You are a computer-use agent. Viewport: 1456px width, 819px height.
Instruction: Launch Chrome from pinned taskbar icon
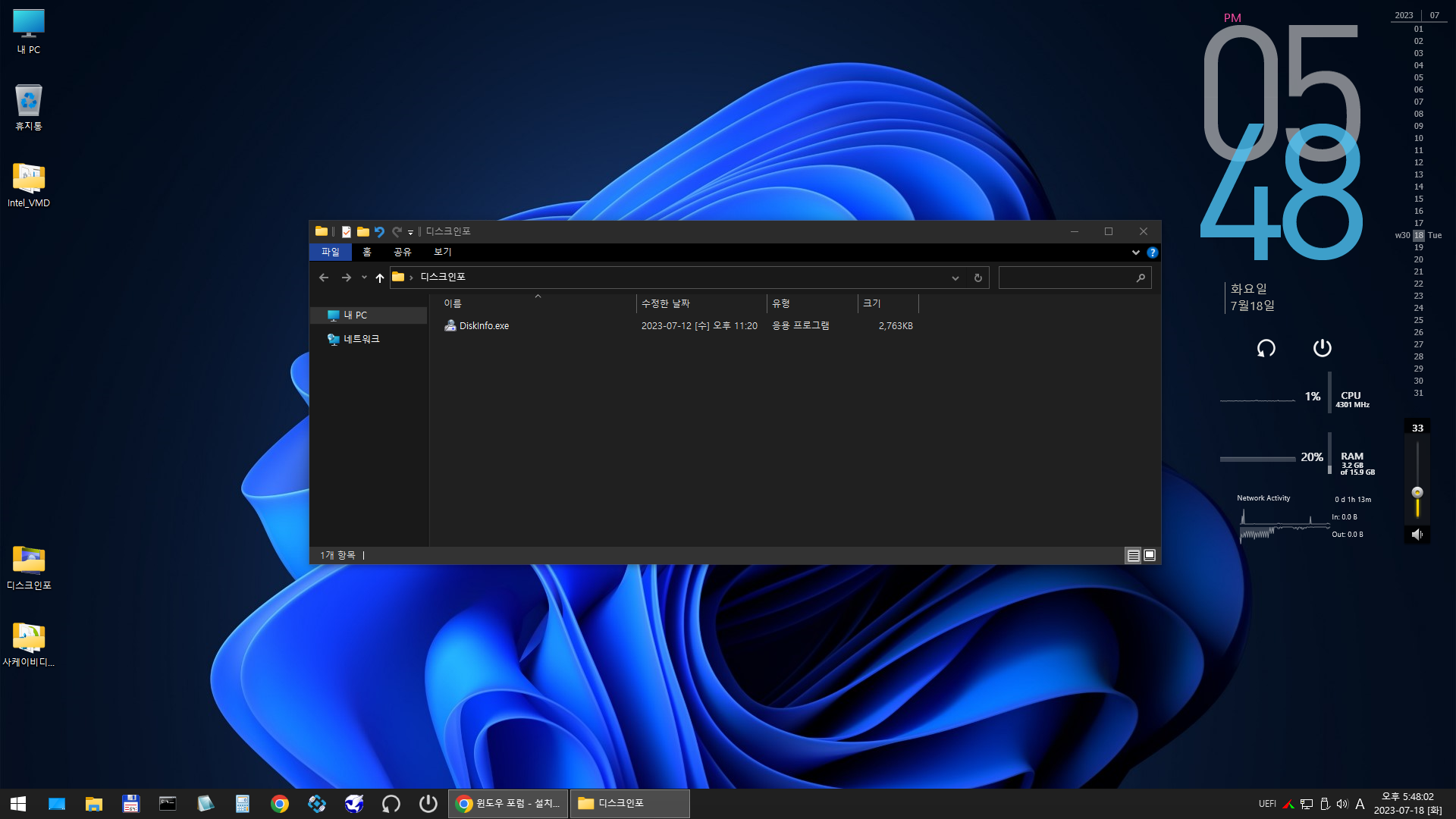click(280, 804)
